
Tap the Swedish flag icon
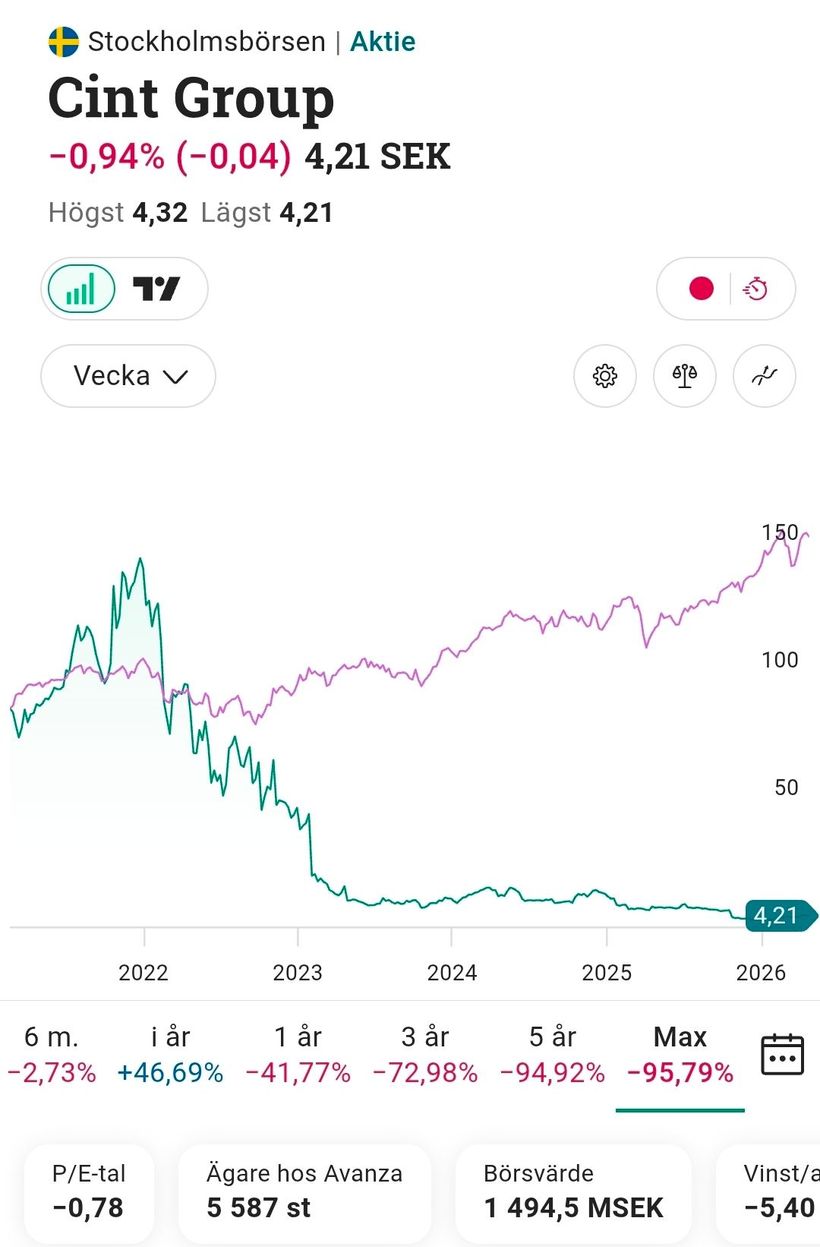coord(63,42)
